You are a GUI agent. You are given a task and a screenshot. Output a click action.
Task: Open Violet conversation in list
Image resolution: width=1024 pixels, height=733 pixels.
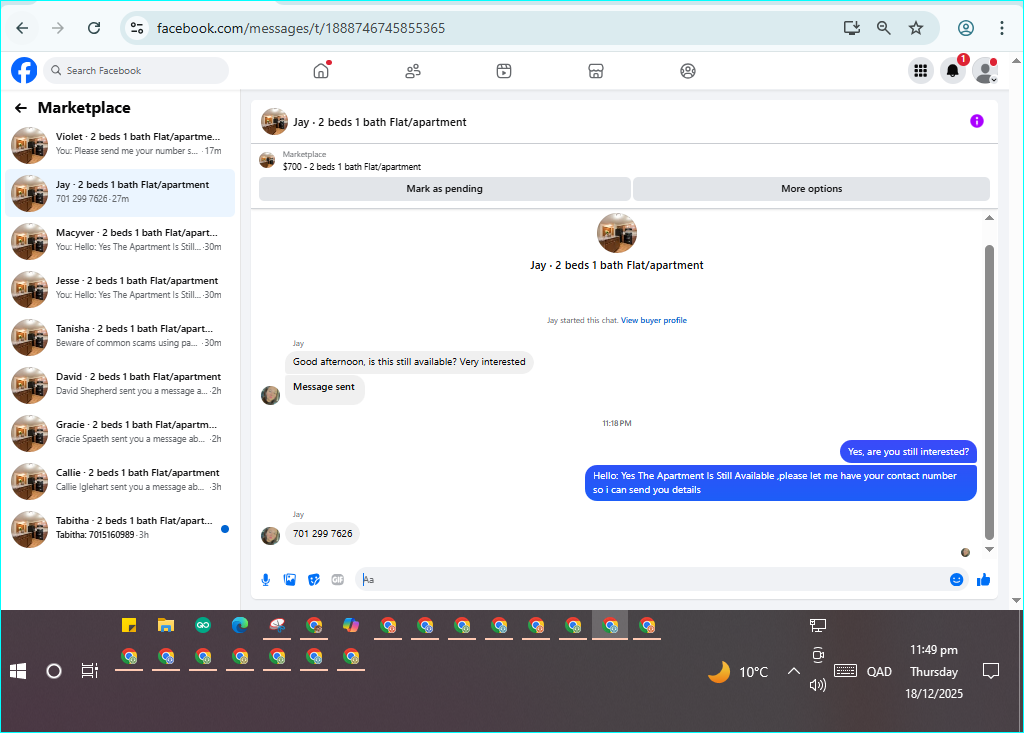120,144
